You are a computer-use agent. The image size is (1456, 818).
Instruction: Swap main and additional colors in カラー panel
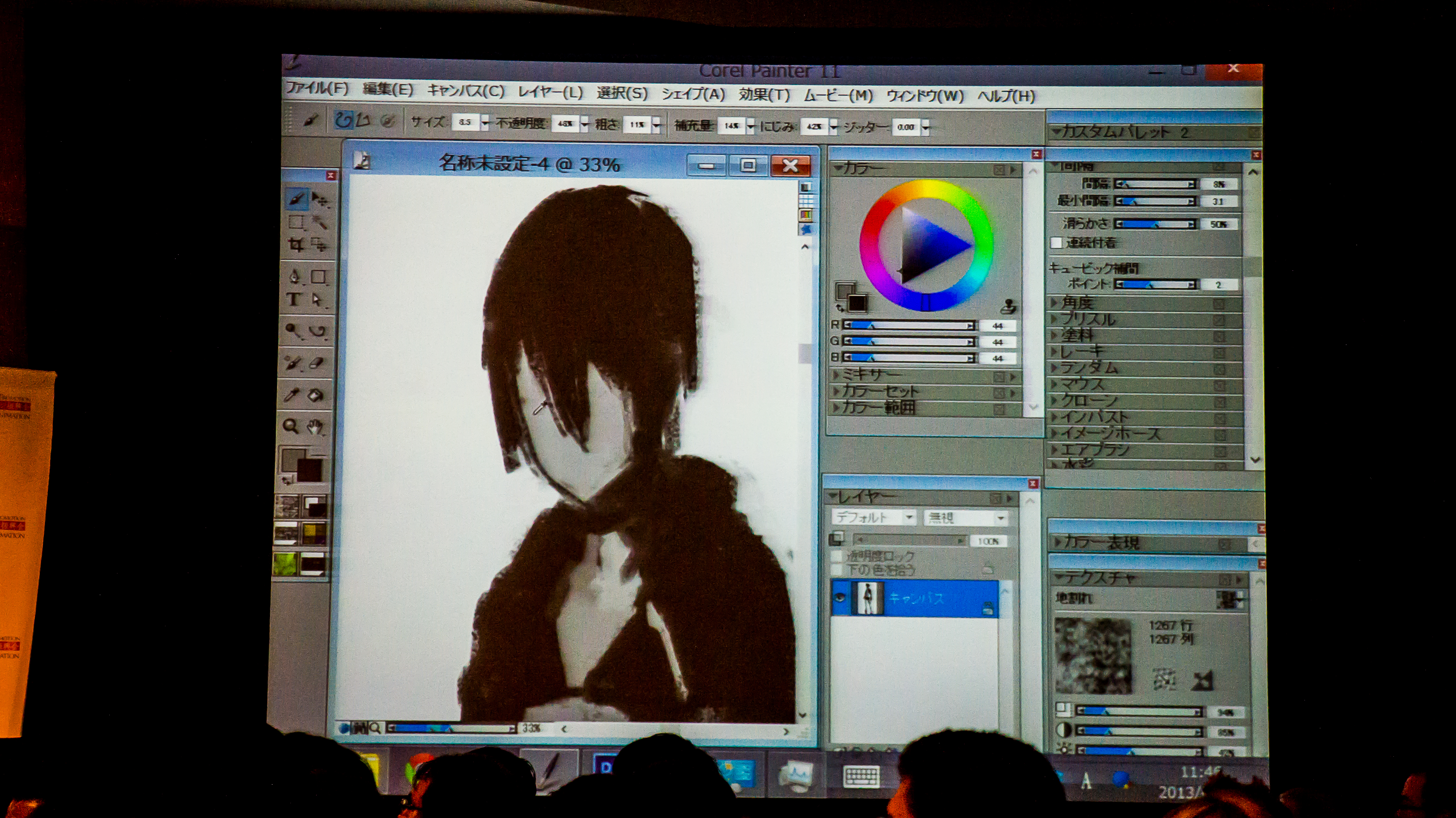click(840, 308)
